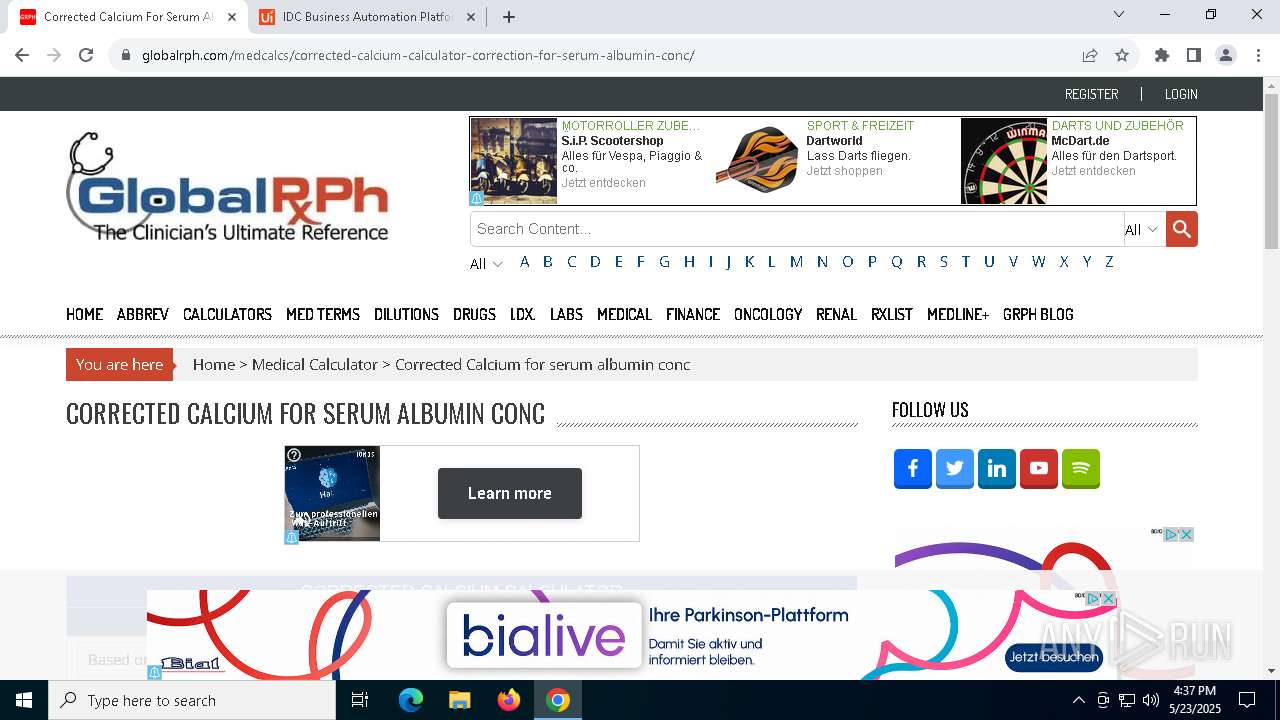
Task: Open GlobalRPh Twitter page icon
Action: pyautogui.click(x=955, y=468)
